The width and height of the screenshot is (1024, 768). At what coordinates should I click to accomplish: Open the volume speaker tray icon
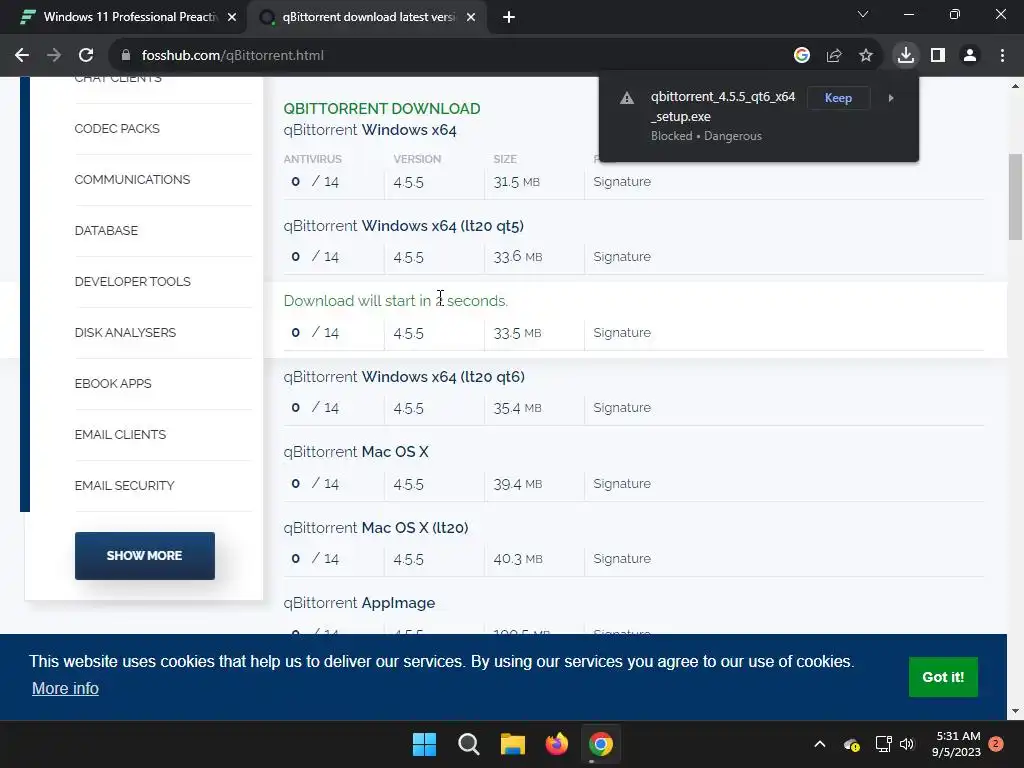(x=907, y=744)
